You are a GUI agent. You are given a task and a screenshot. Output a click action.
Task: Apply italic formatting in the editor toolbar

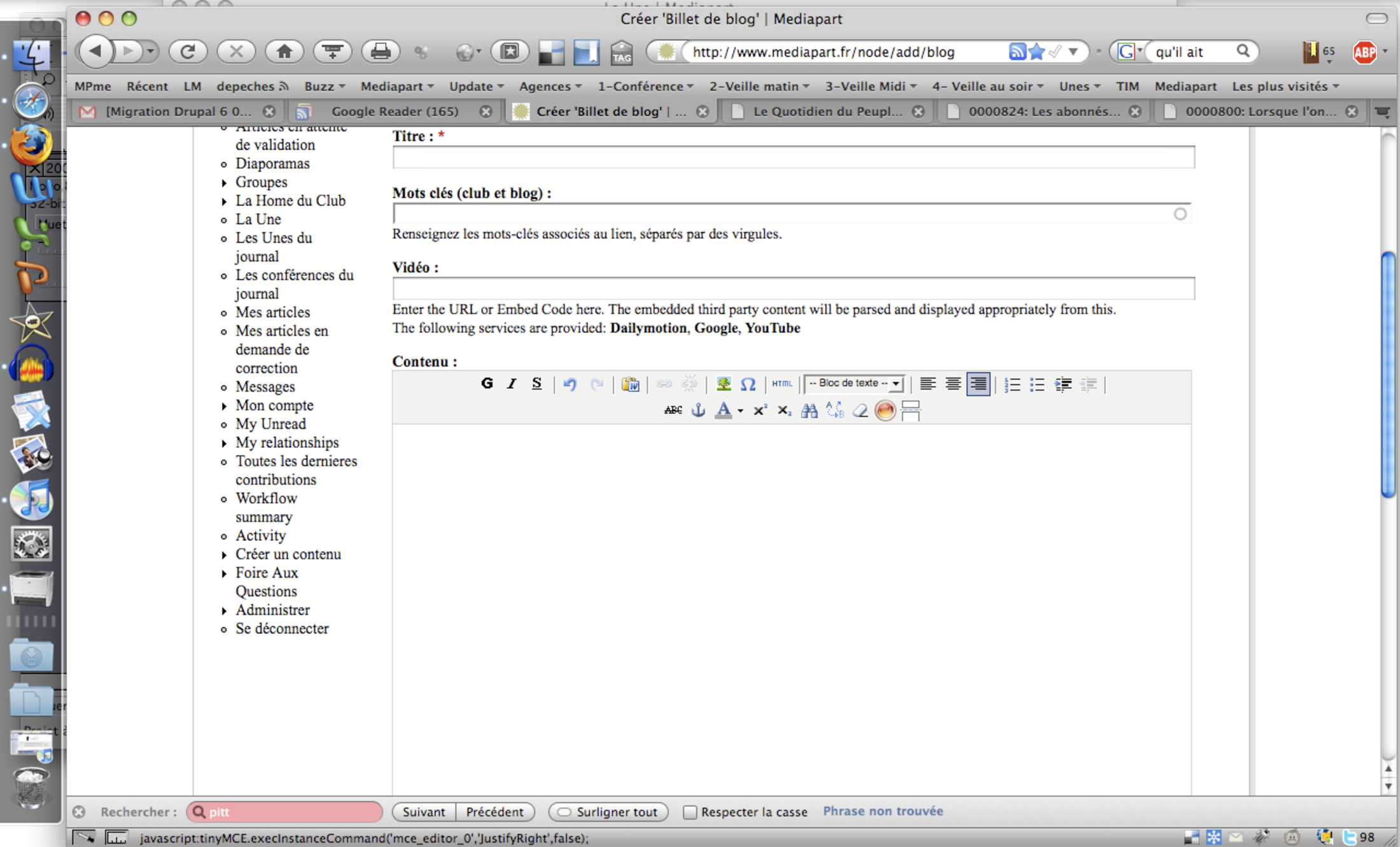click(x=512, y=384)
